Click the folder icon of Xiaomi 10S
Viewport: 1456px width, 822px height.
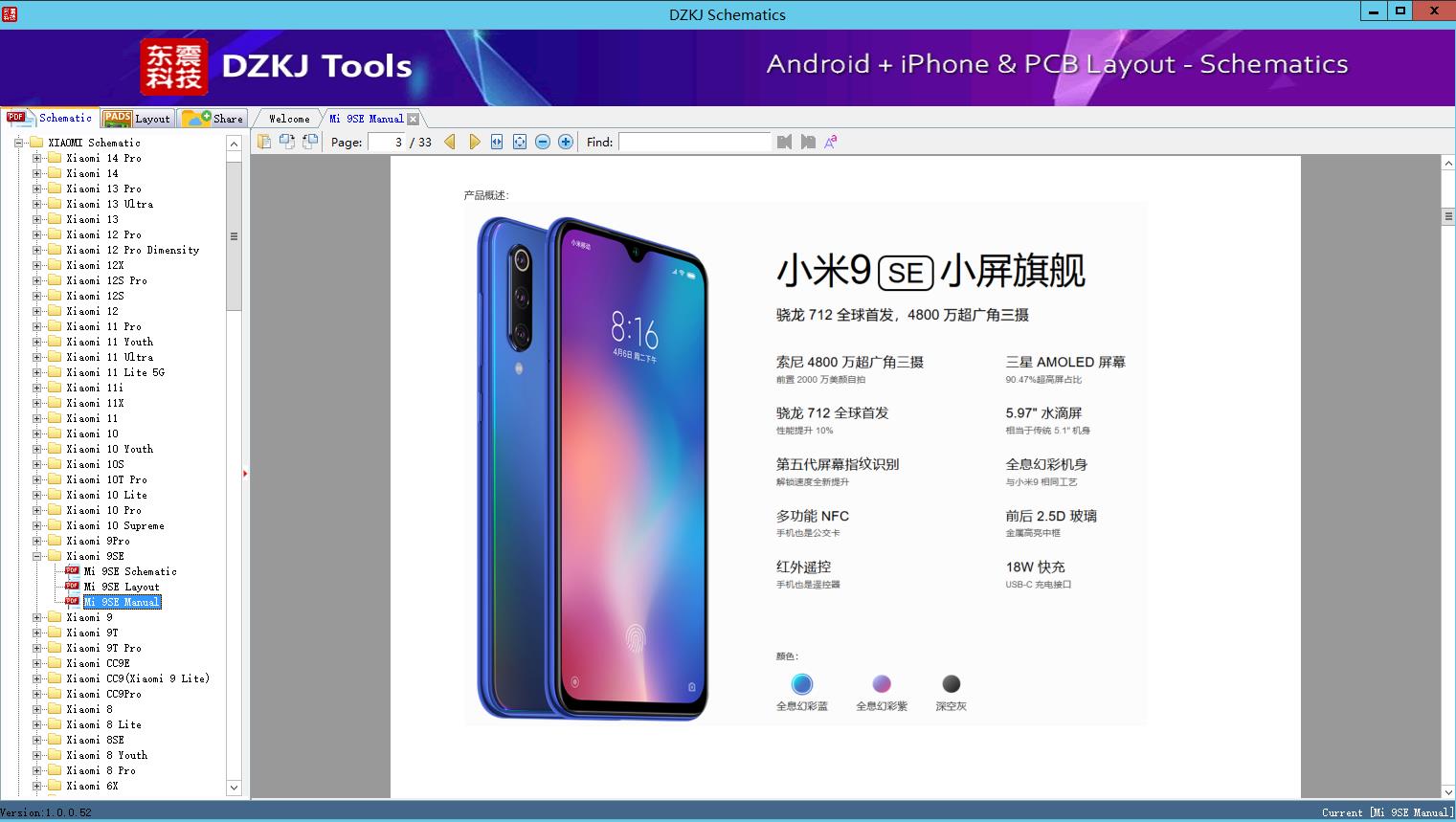pyautogui.click(x=55, y=464)
